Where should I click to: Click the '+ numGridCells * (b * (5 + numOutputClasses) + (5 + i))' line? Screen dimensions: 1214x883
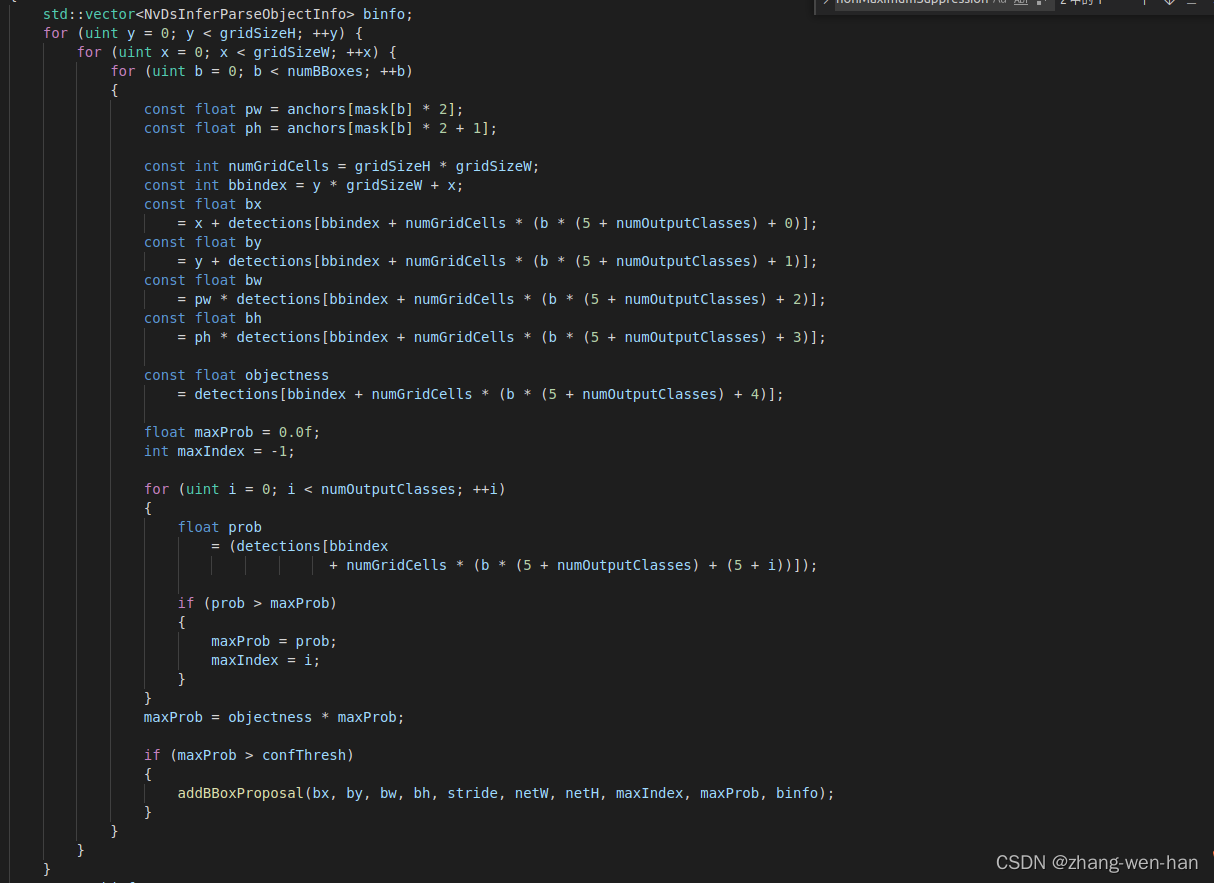(x=573, y=565)
